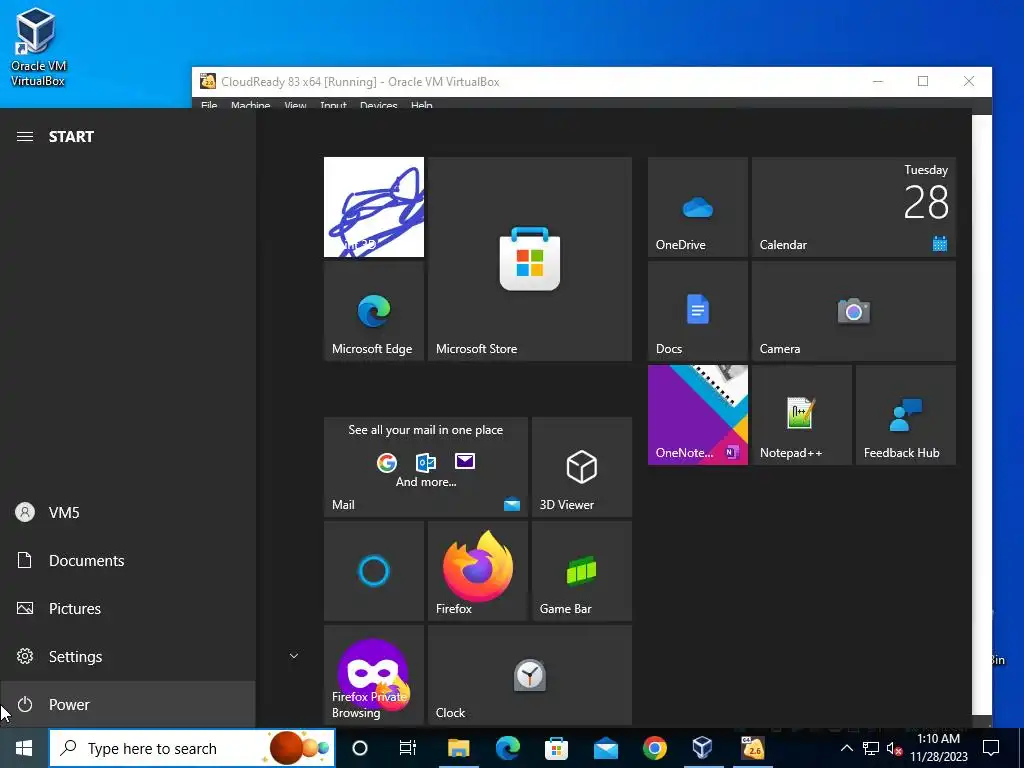Open the OneDrive tile
Viewport: 1024px width, 768px height.
[x=697, y=207]
